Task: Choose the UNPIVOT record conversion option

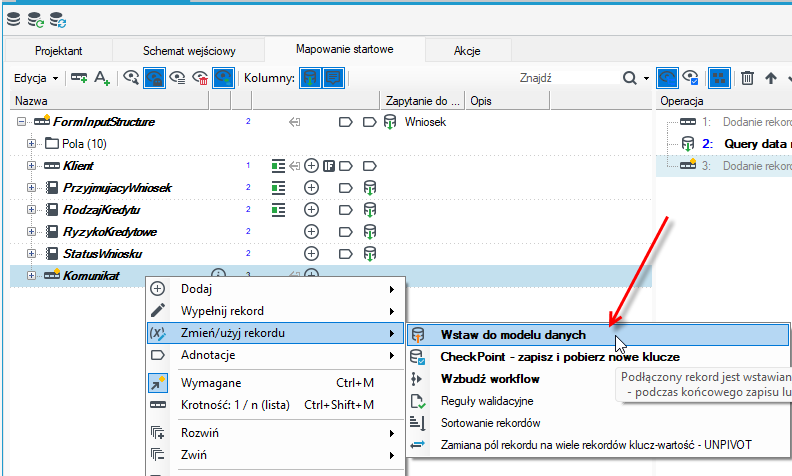Action: point(596,445)
